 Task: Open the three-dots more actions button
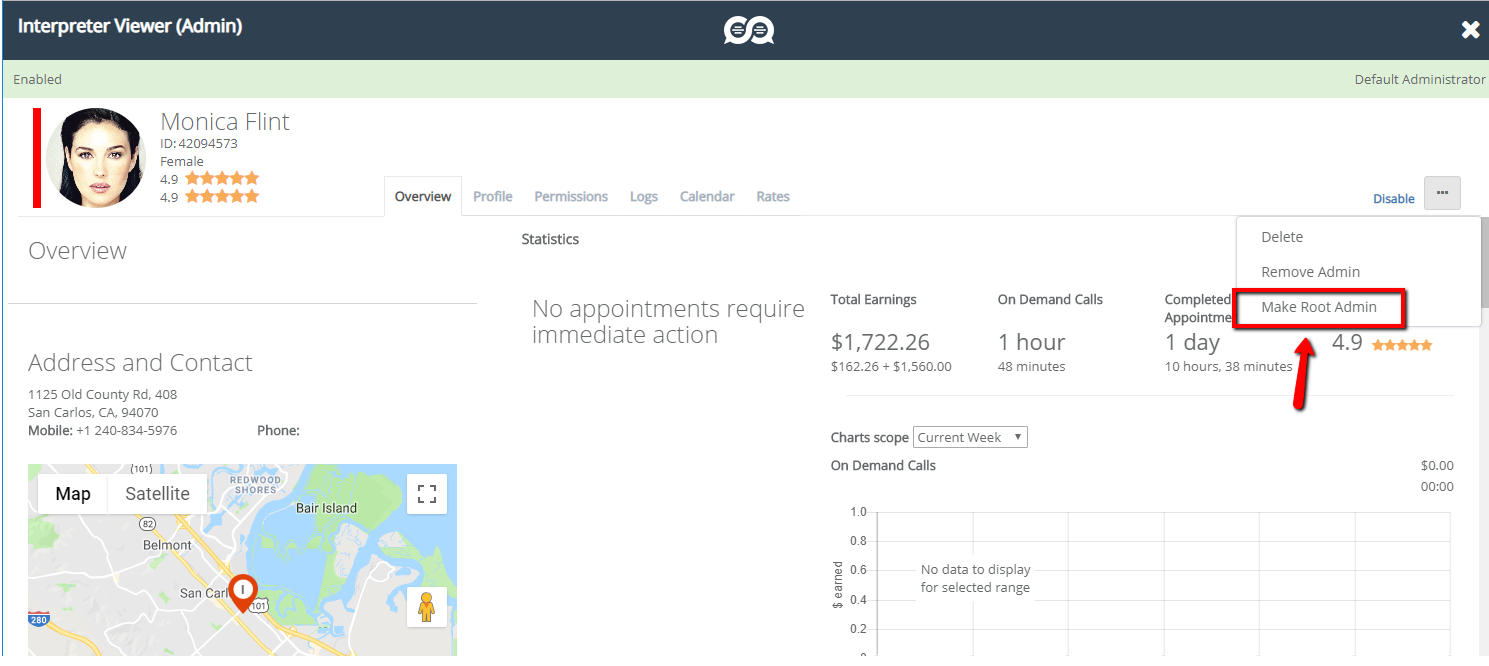click(1442, 193)
